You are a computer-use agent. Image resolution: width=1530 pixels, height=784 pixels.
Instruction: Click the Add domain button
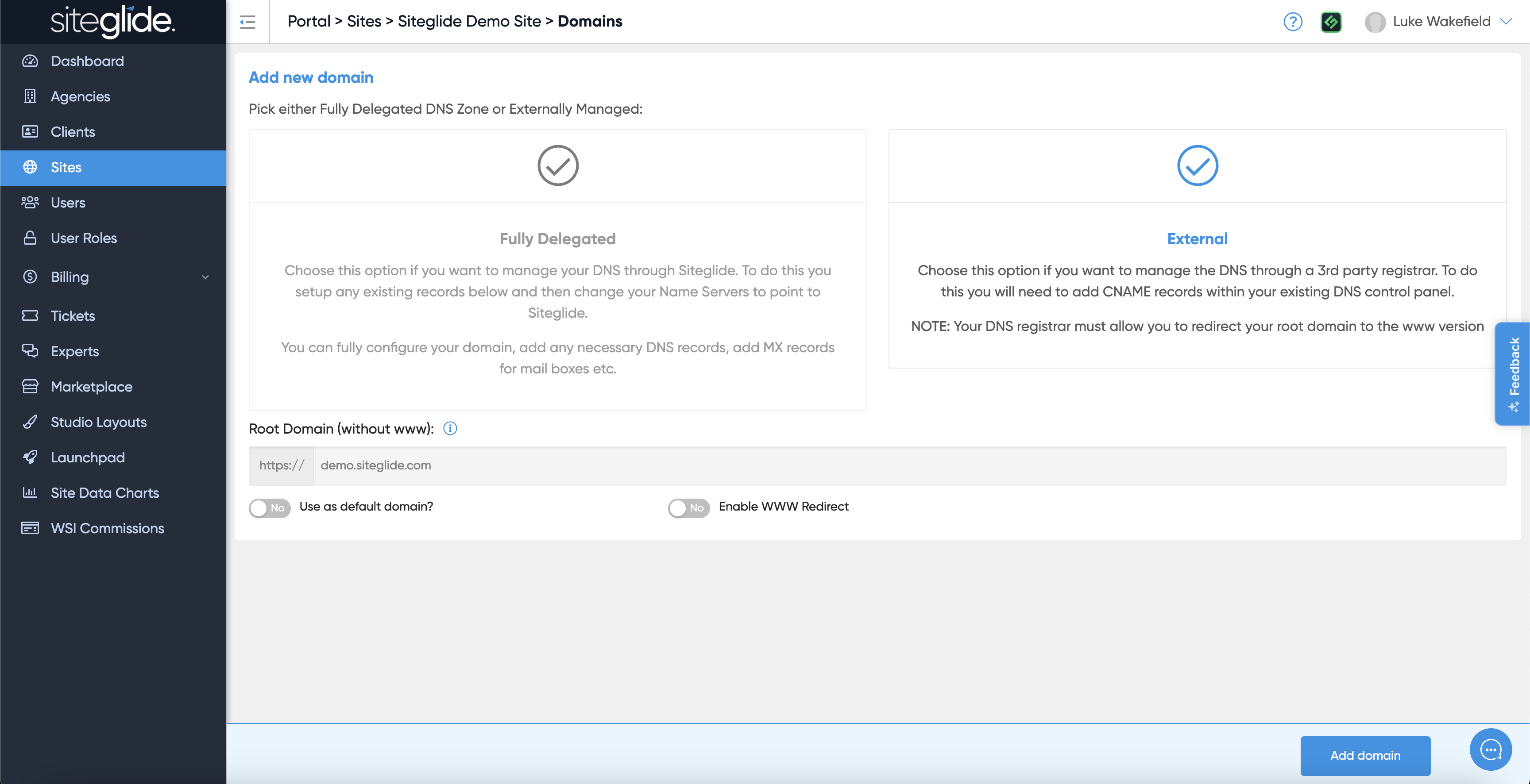coord(1365,755)
